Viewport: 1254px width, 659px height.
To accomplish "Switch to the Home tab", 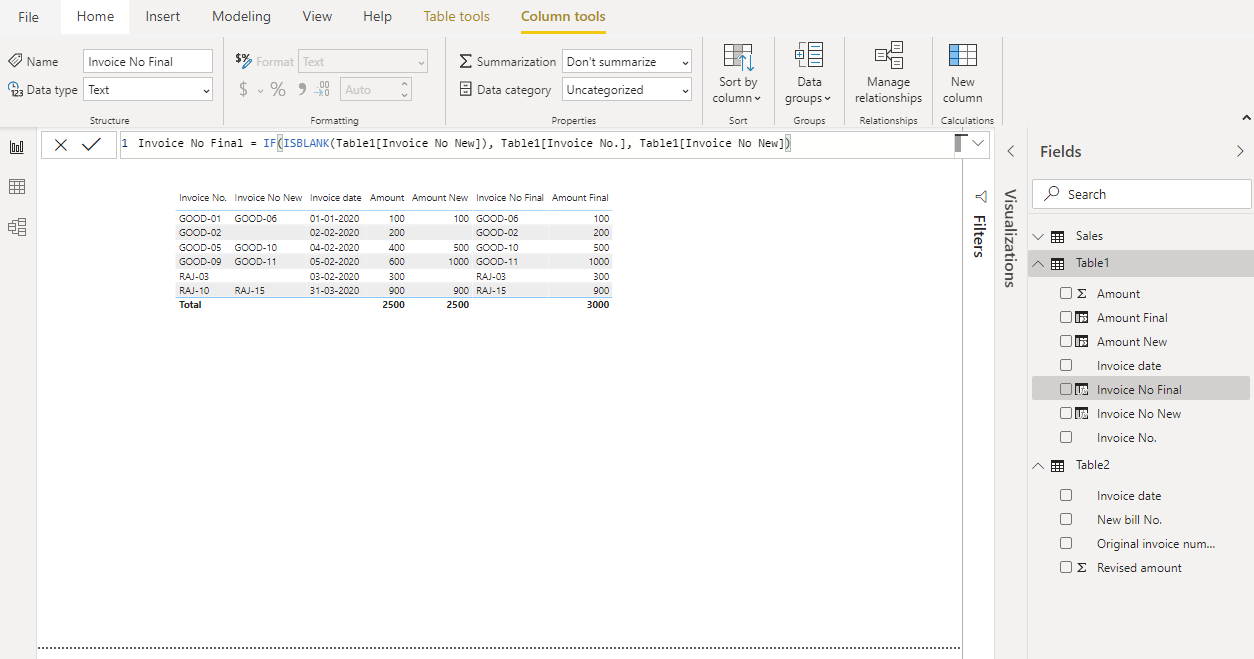I will 95,17.
